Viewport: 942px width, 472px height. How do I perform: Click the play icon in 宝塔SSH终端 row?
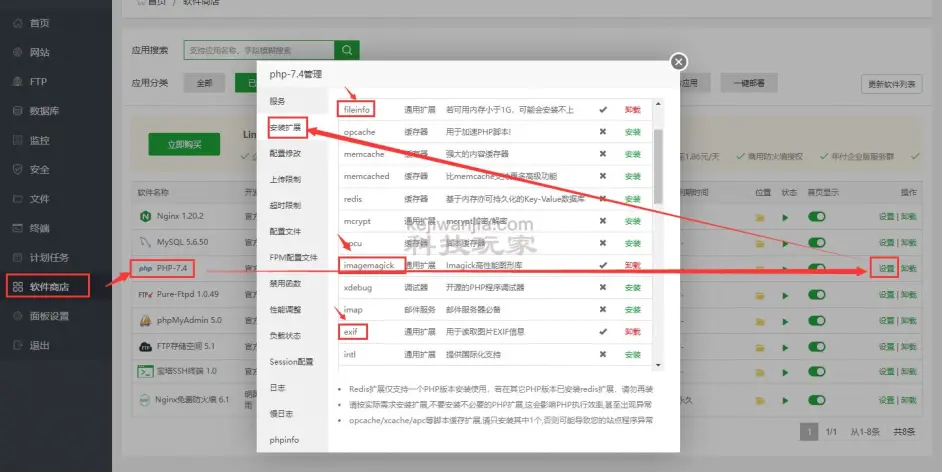click(x=785, y=373)
